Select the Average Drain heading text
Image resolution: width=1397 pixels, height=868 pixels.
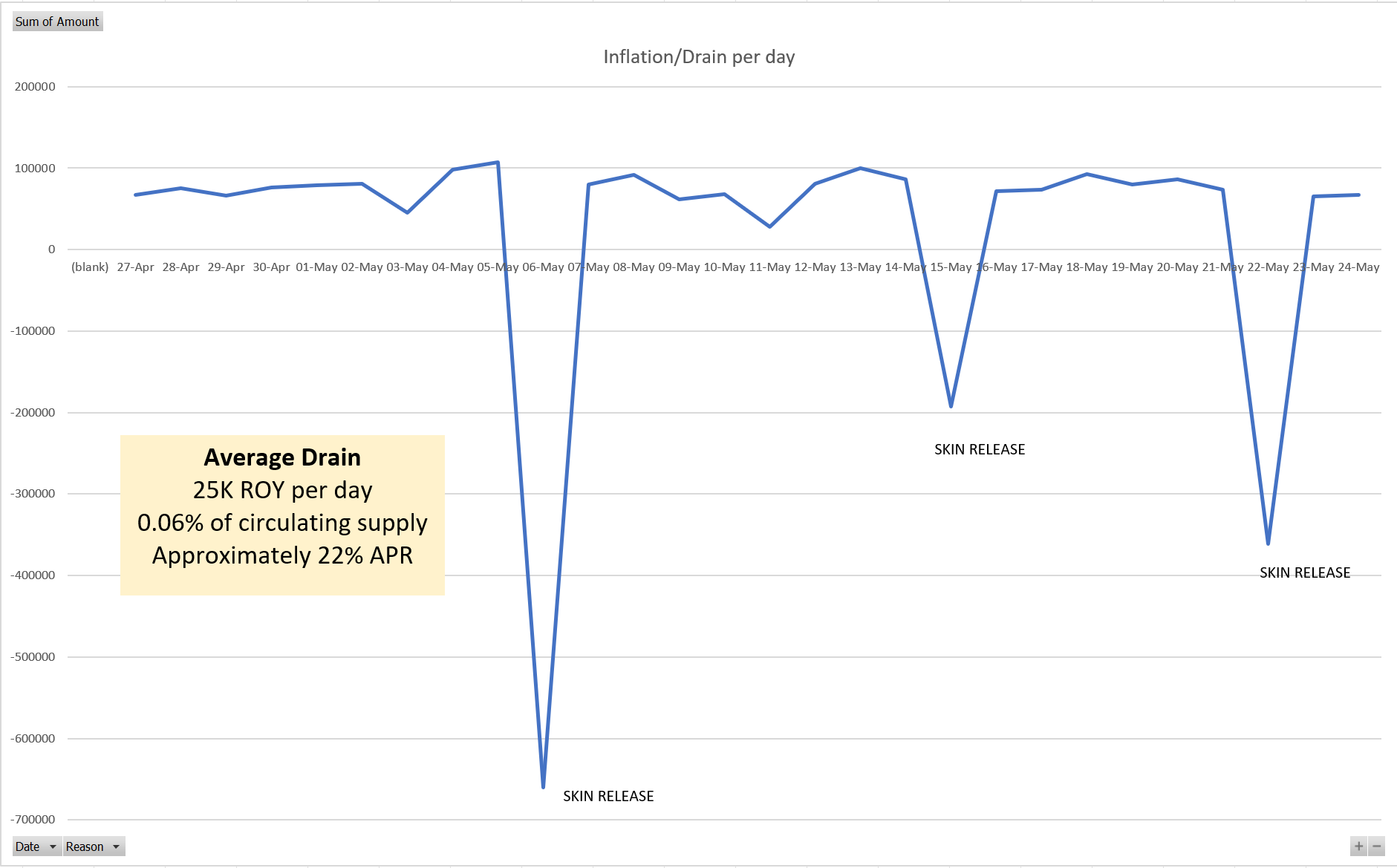click(282, 457)
